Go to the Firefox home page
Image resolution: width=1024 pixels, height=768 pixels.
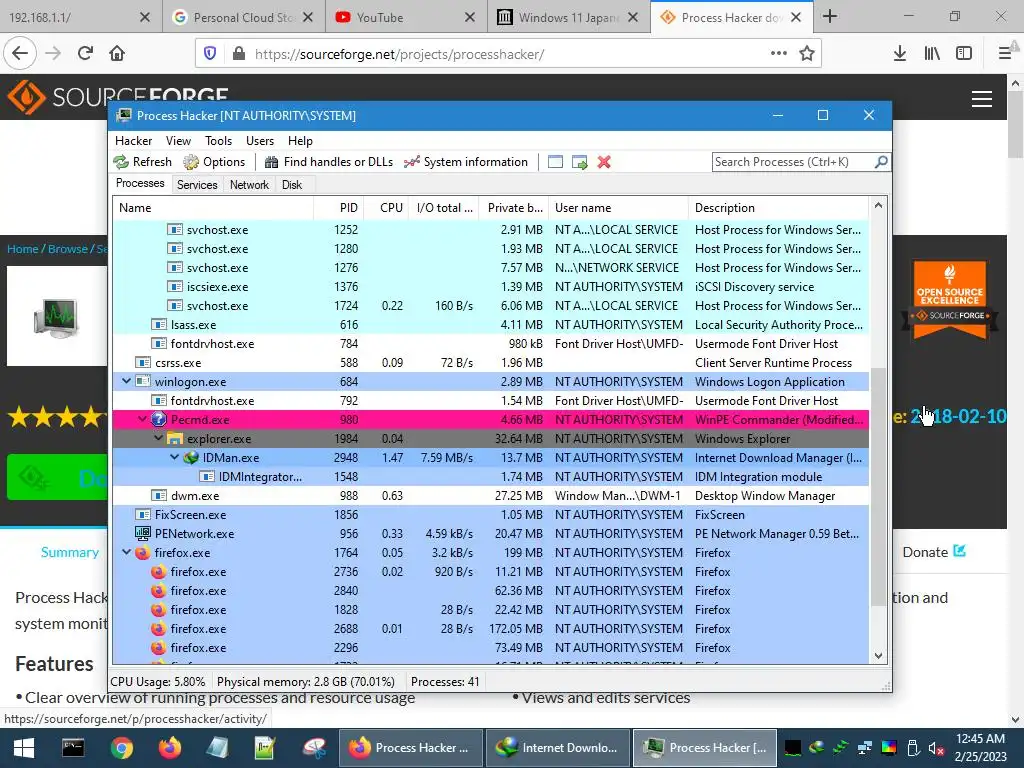tap(117, 54)
